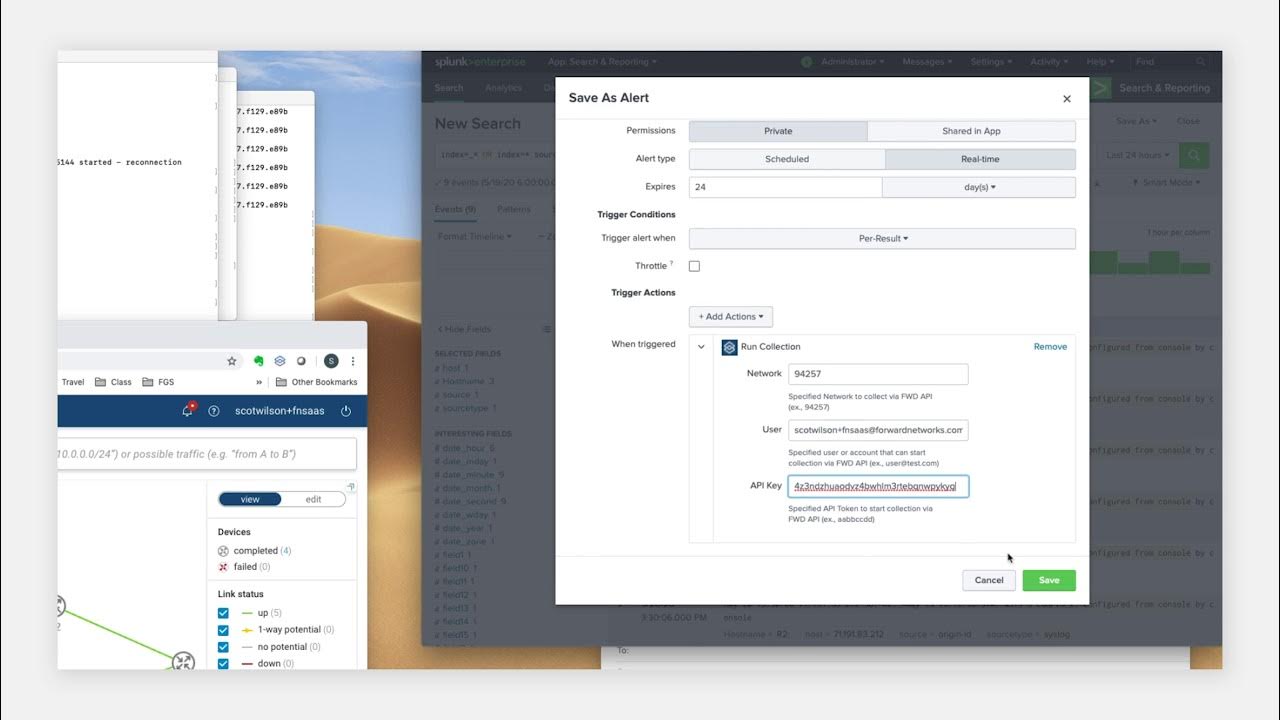Screen dimensions: 1280x720
Task: Open Last 24 hours time picker
Action: coord(1137,155)
